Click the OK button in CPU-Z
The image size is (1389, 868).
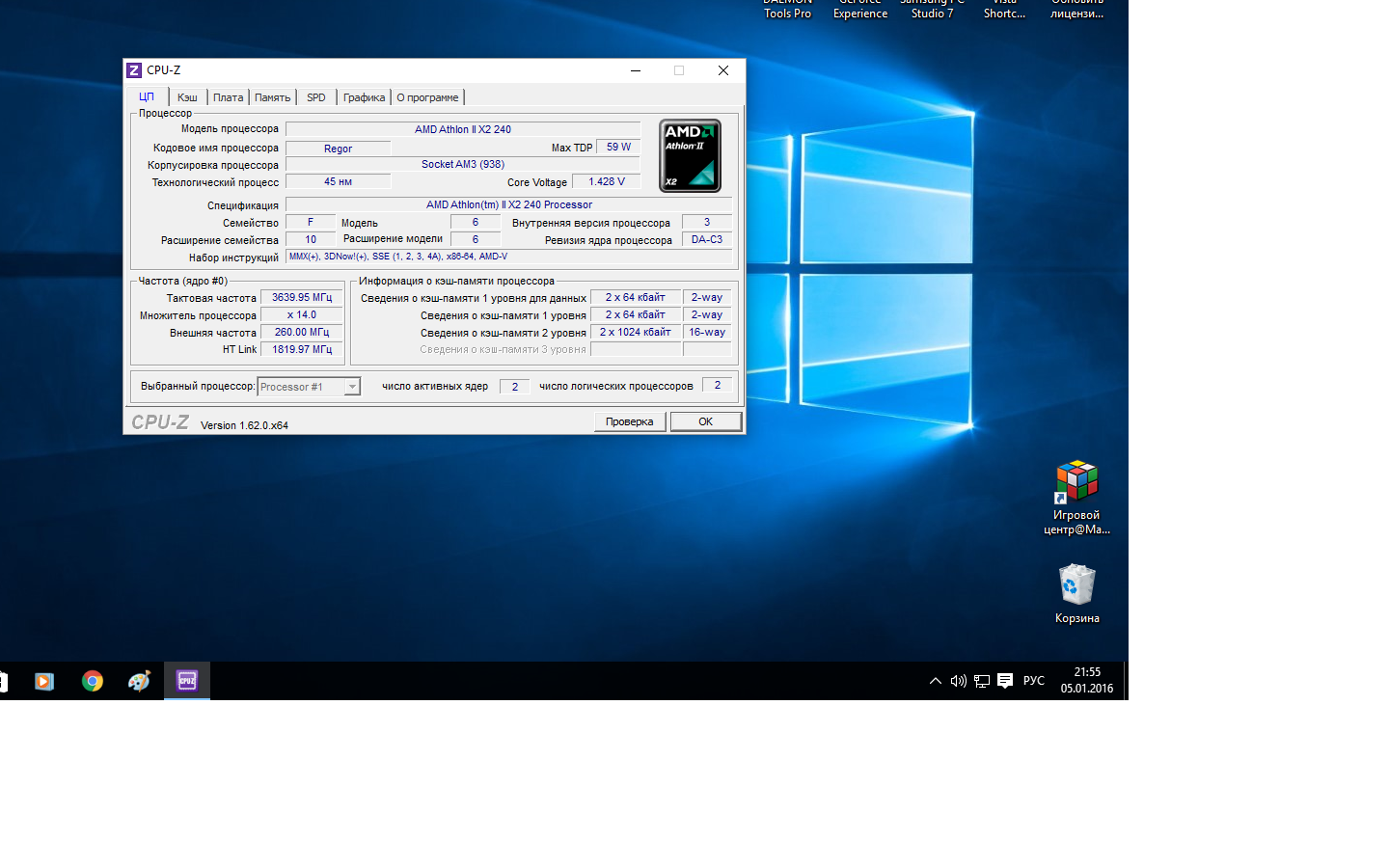[705, 421]
